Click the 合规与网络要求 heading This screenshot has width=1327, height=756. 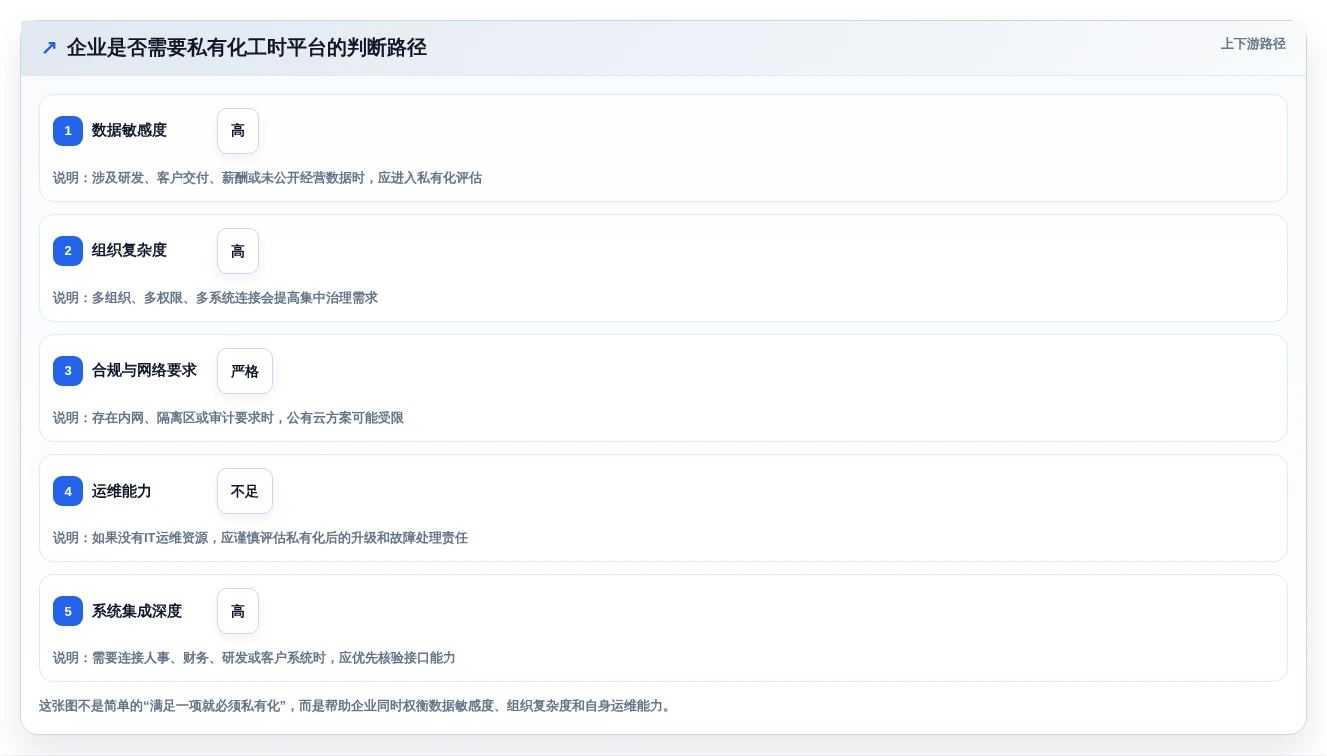click(144, 371)
